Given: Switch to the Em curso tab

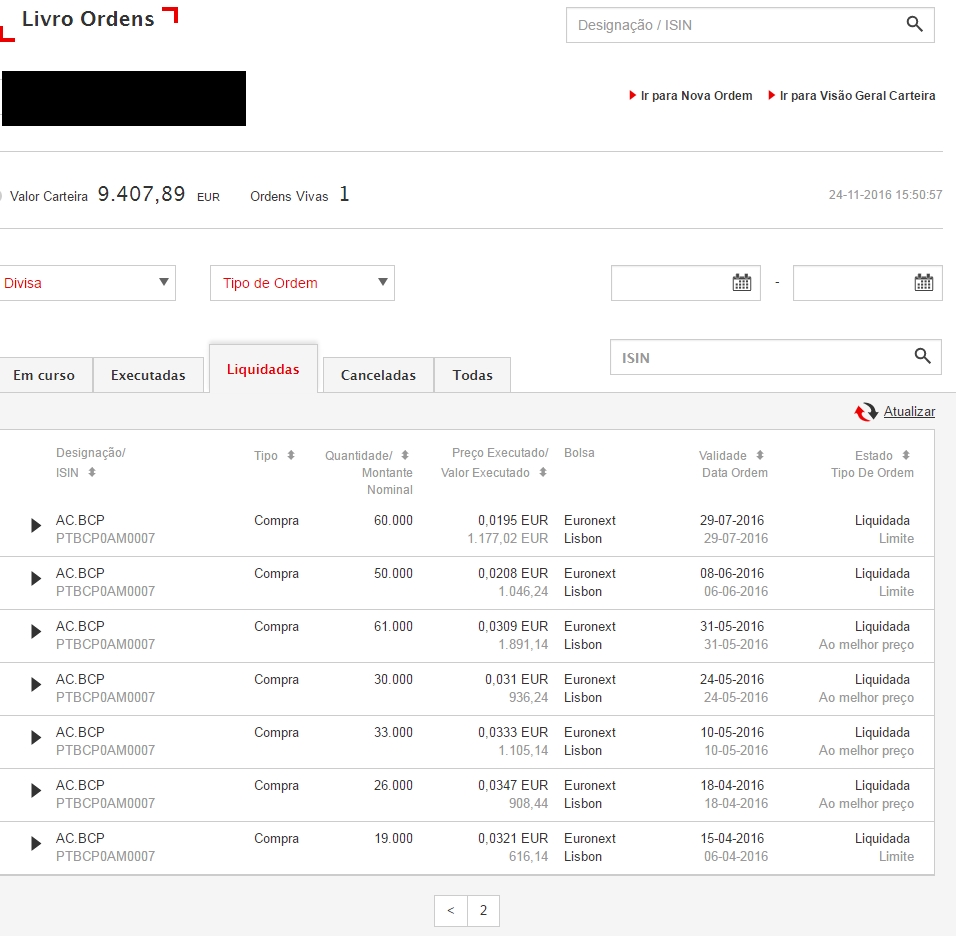Looking at the screenshot, I should (x=44, y=376).
